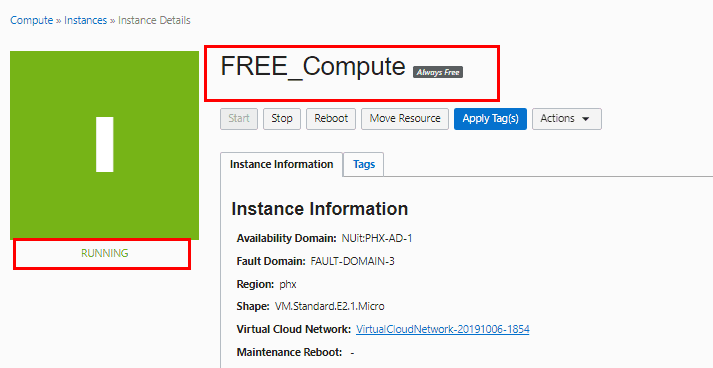The image size is (713, 368).
Task: Stop the instance with Stop button
Action: pos(281,119)
